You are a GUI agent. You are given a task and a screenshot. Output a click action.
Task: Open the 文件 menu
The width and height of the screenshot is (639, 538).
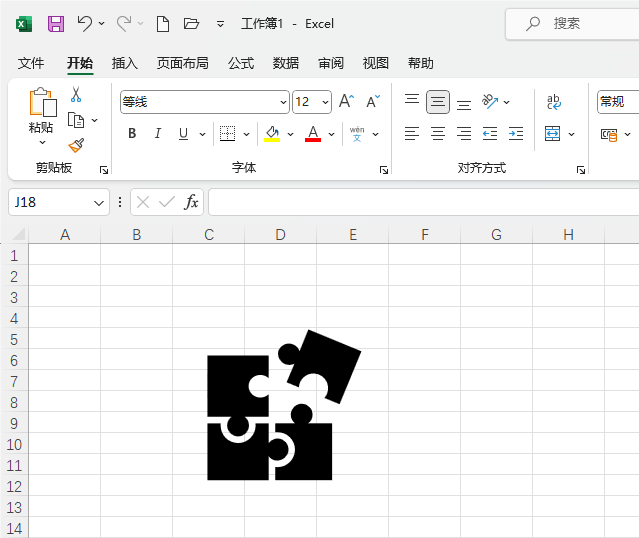pyautogui.click(x=31, y=63)
